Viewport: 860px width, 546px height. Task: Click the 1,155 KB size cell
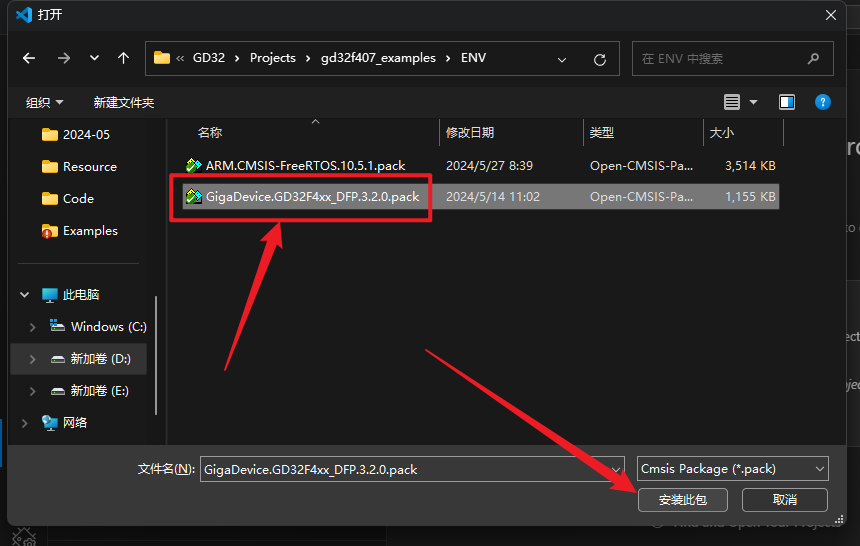click(750, 196)
